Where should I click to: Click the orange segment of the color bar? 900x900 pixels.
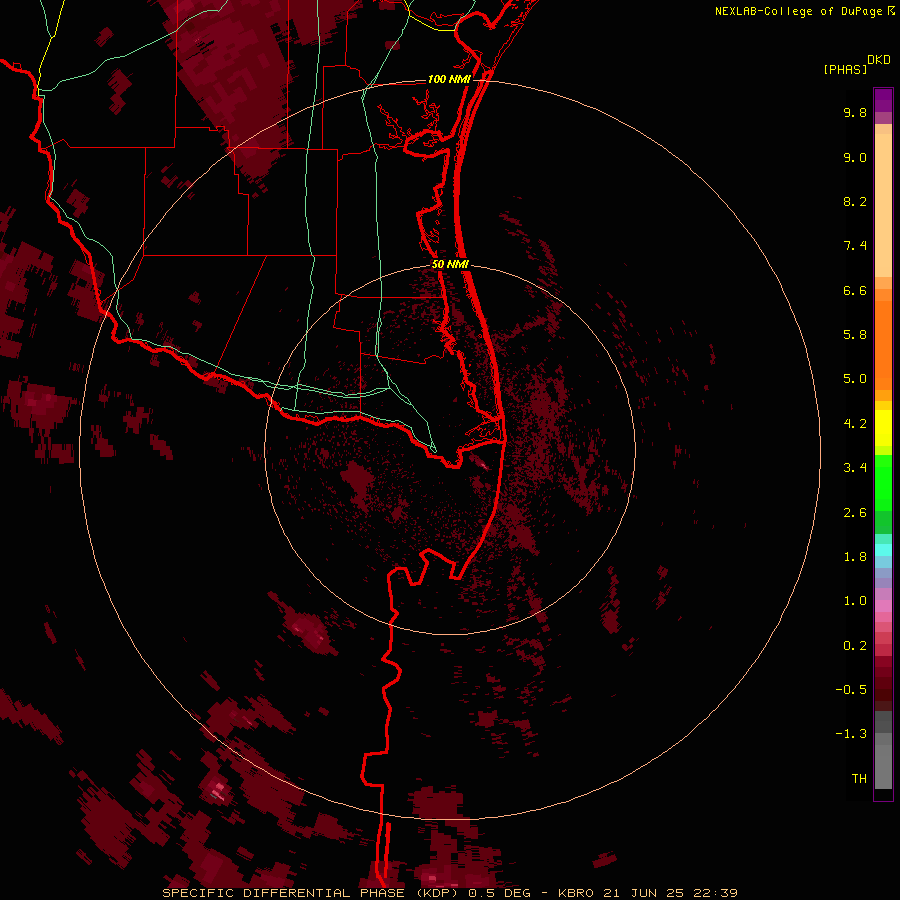(883, 345)
